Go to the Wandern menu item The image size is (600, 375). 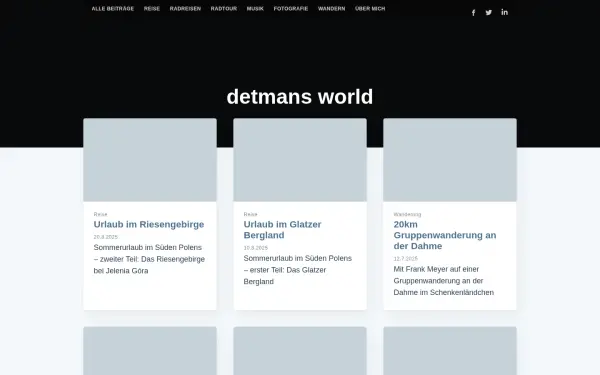click(x=331, y=8)
